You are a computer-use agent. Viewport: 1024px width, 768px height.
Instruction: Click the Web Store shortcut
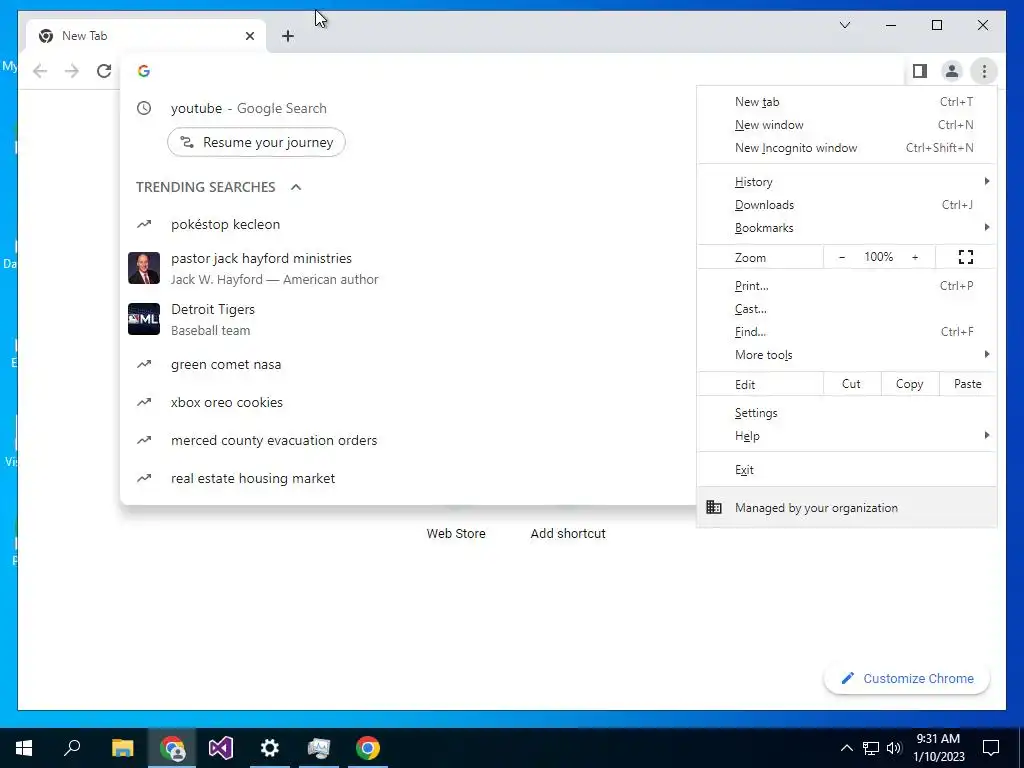(456, 533)
